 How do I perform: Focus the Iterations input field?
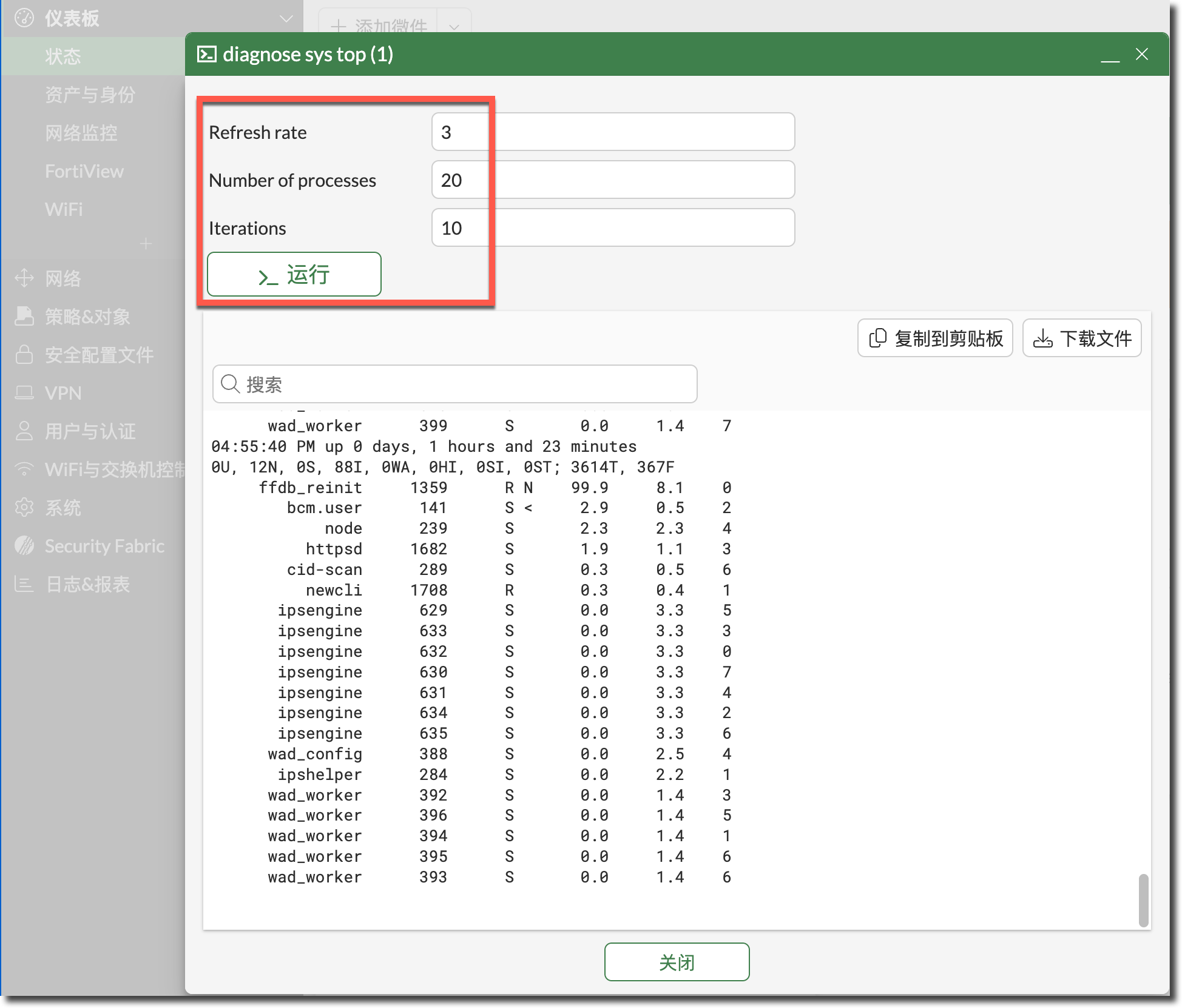[x=613, y=228]
